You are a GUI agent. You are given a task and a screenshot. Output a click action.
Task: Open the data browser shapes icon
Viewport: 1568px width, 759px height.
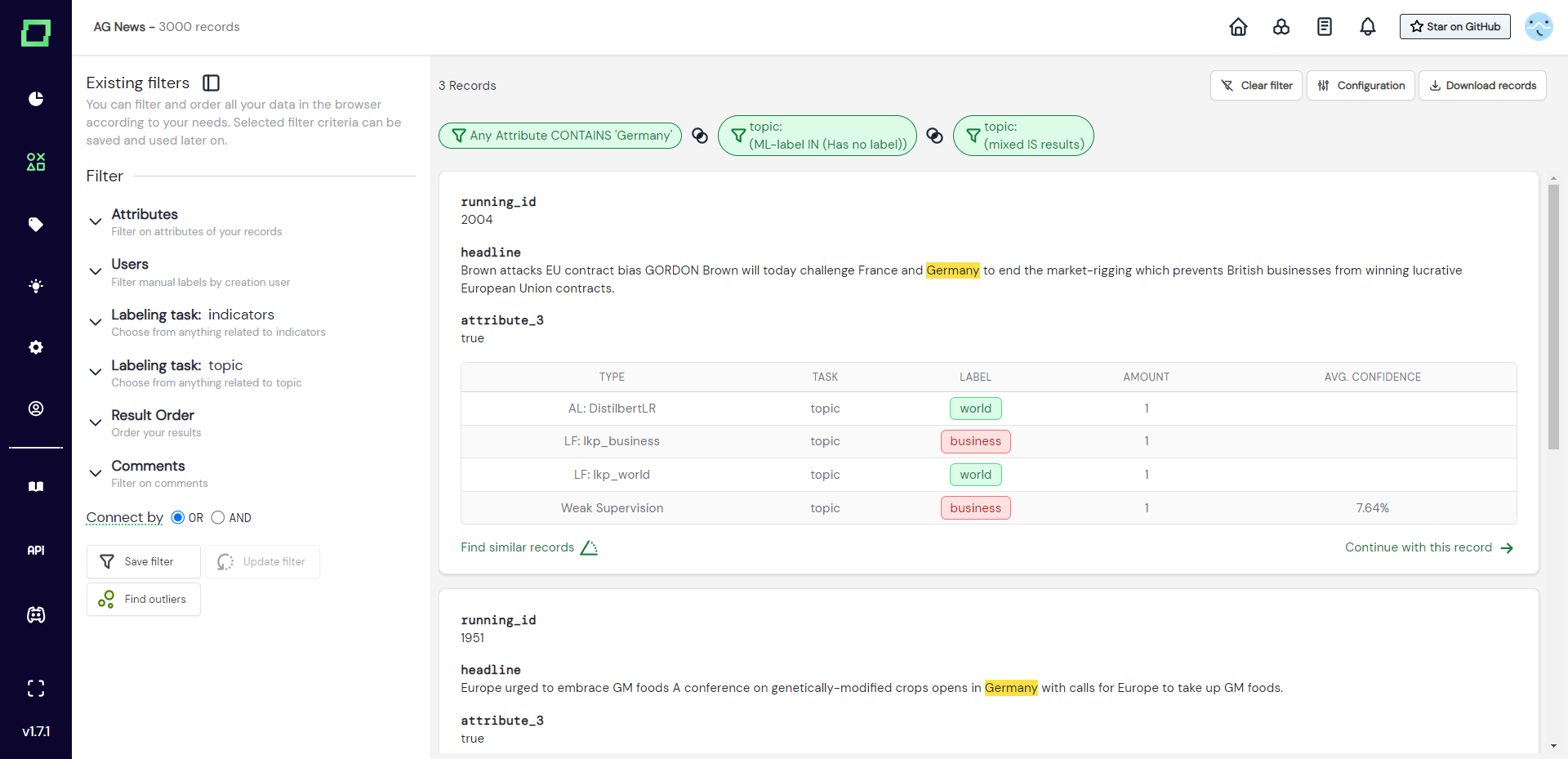point(36,162)
